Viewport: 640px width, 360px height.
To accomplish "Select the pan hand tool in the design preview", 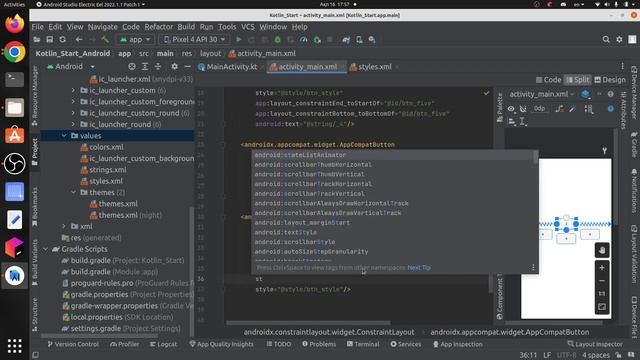I will pos(602,251).
